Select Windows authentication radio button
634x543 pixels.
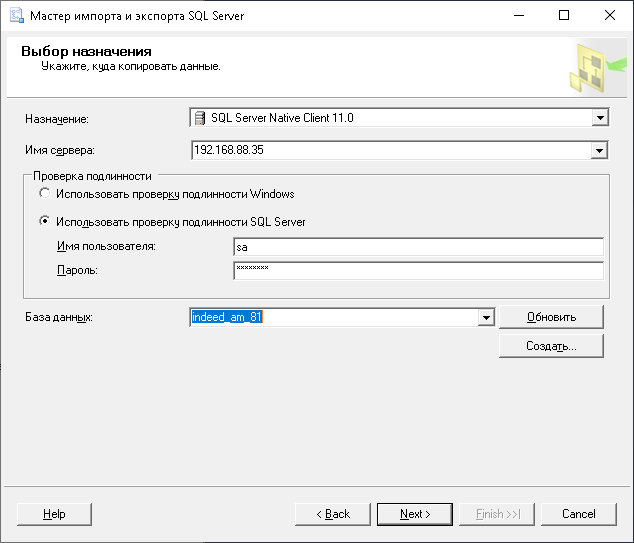(44, 194)
